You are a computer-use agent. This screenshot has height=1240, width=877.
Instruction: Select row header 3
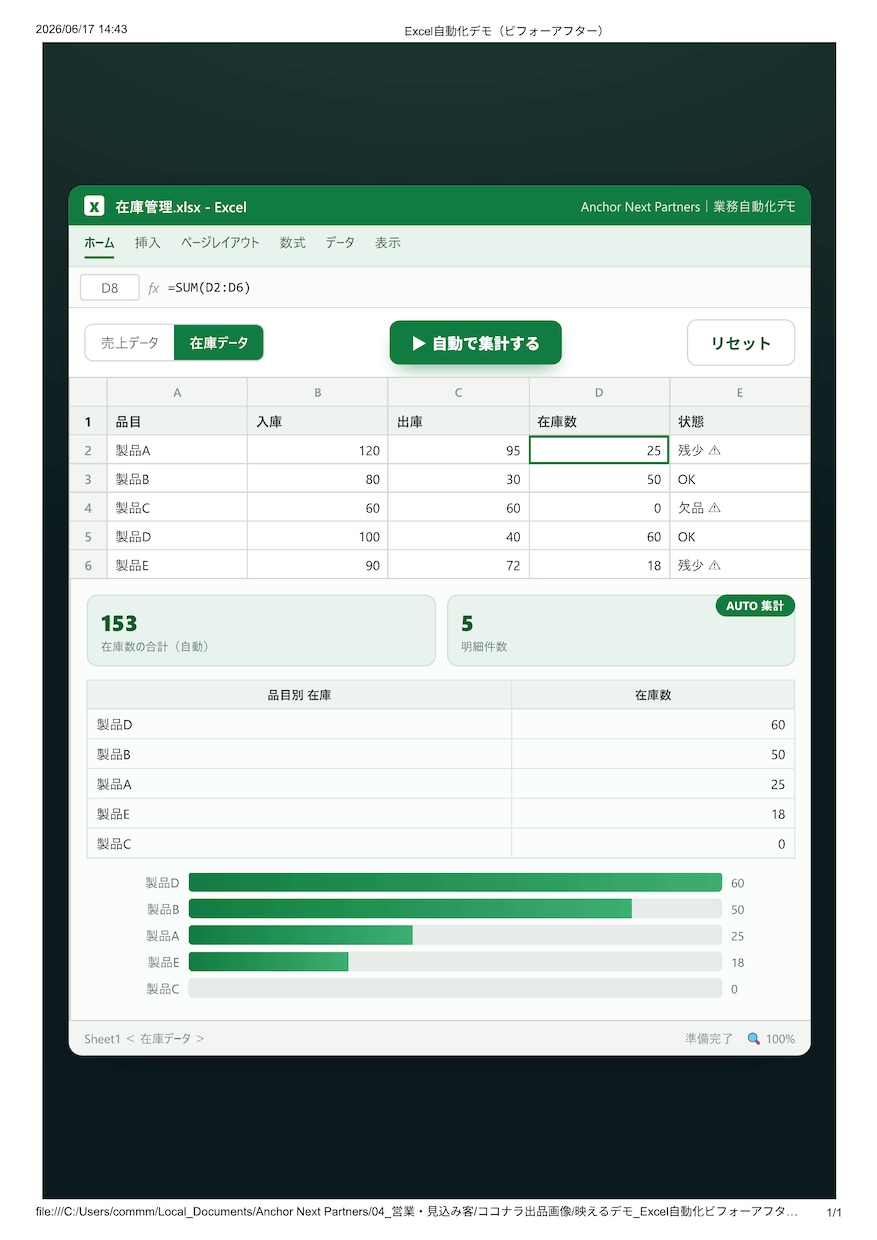point(88,479)
